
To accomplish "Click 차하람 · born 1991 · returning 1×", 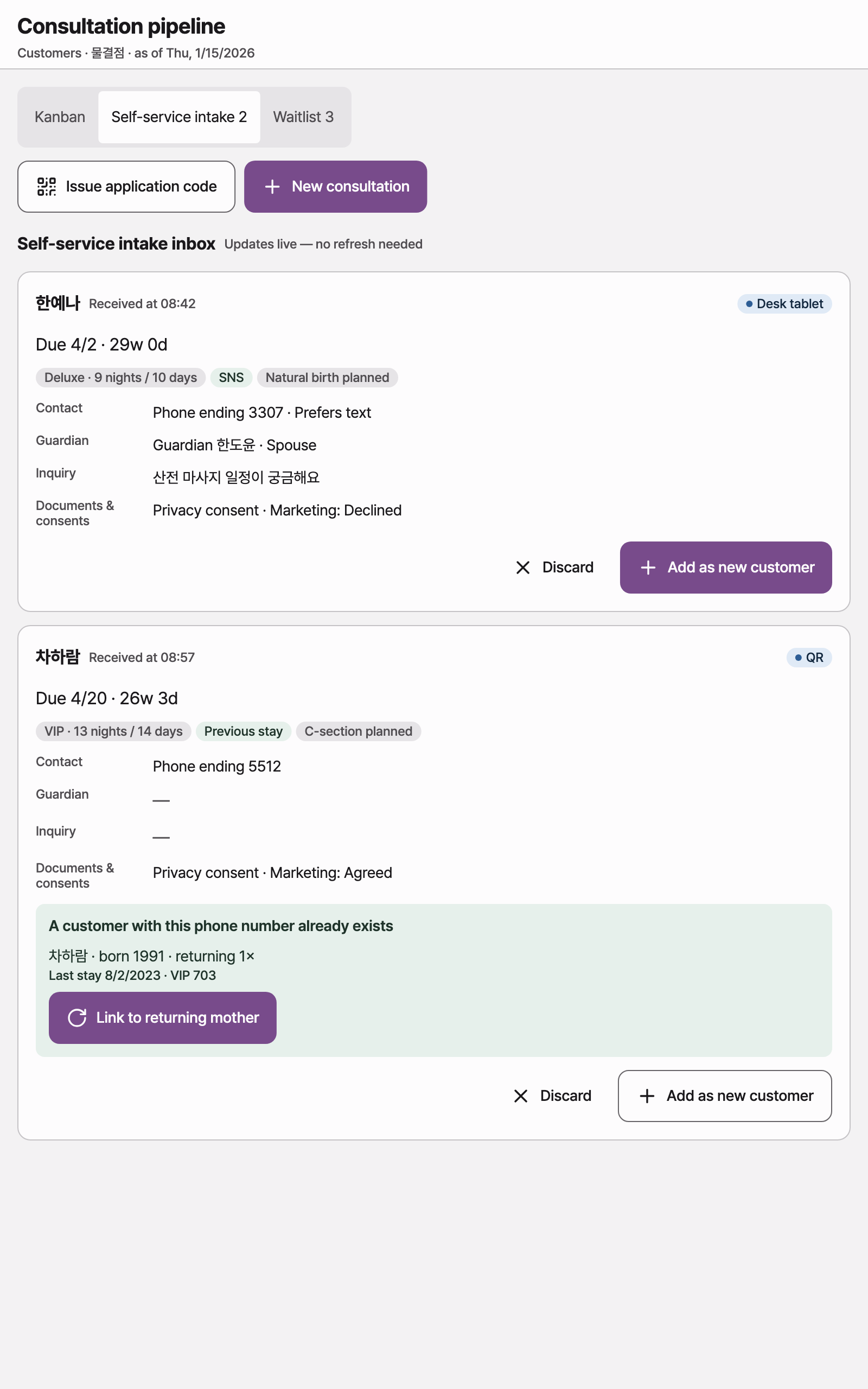I will pos(151,956).
